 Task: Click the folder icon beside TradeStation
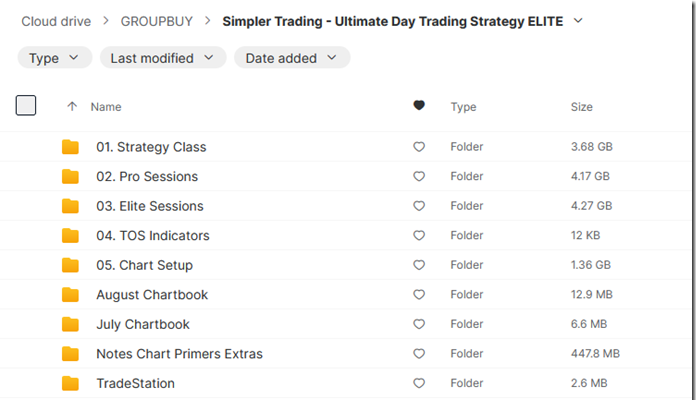[70, 384]
